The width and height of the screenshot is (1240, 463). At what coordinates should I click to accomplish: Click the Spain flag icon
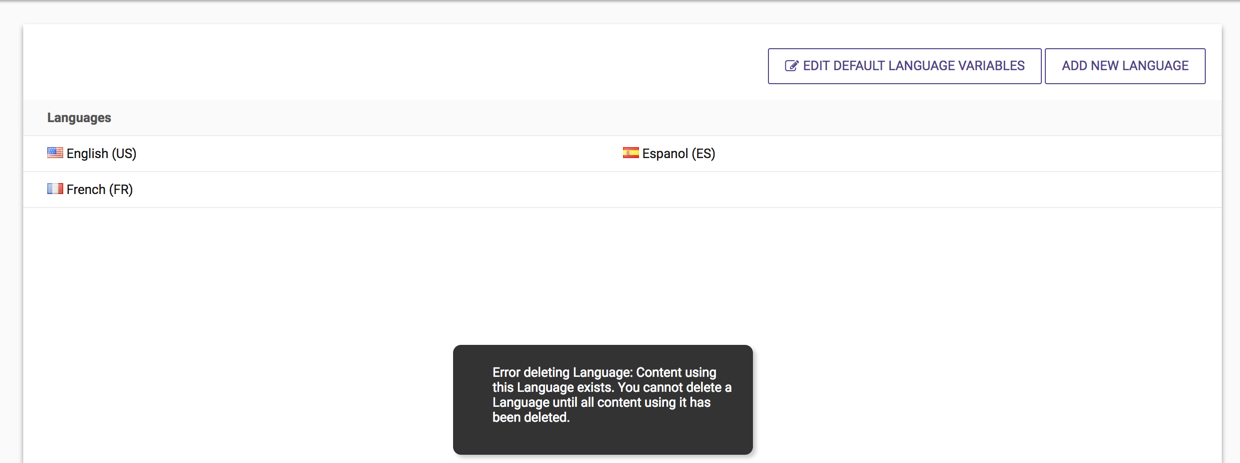[x=631, y=153]
